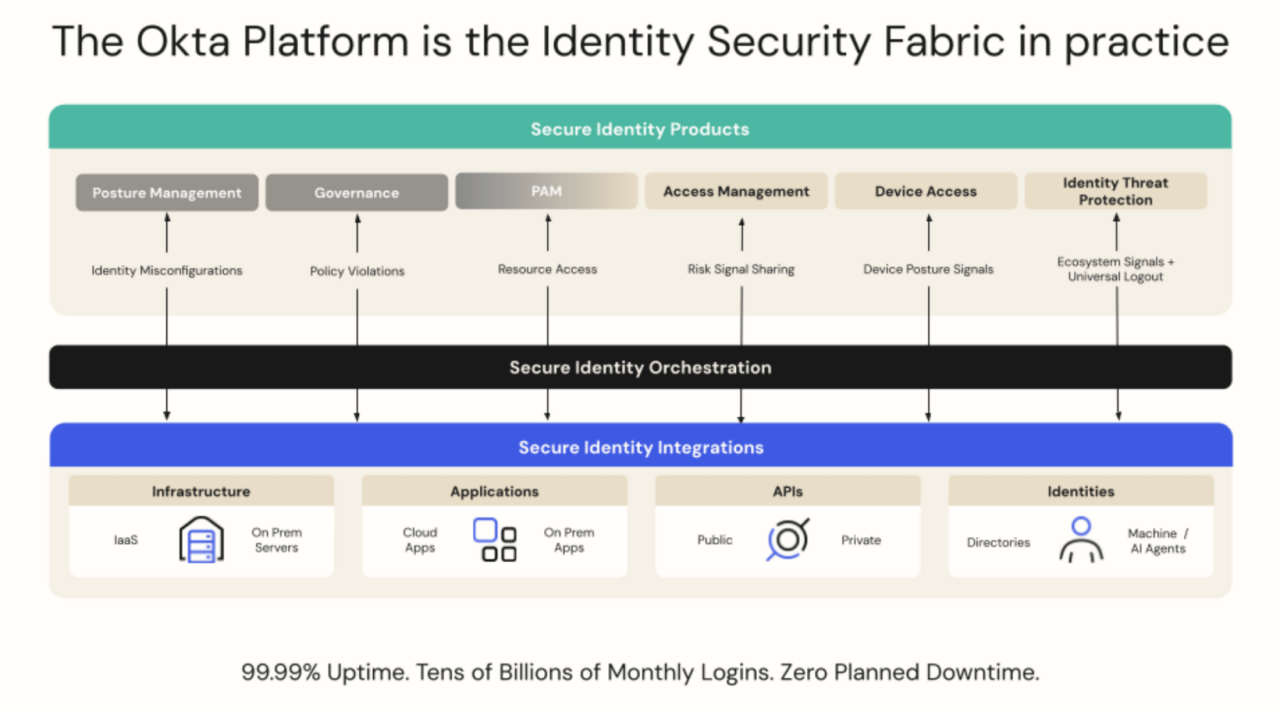1280x725 pixels.
Task: Select the Identity Threat Protection pill
Action: (x=1115, y=191)
